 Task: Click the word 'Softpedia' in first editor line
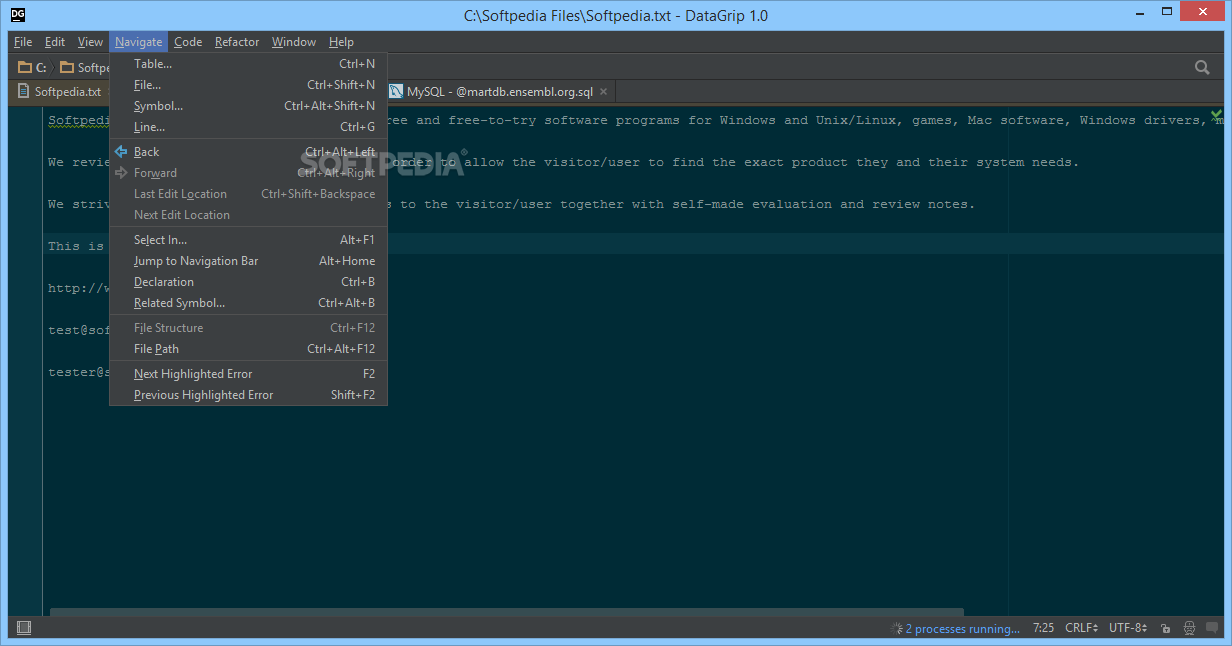point(79,120)
